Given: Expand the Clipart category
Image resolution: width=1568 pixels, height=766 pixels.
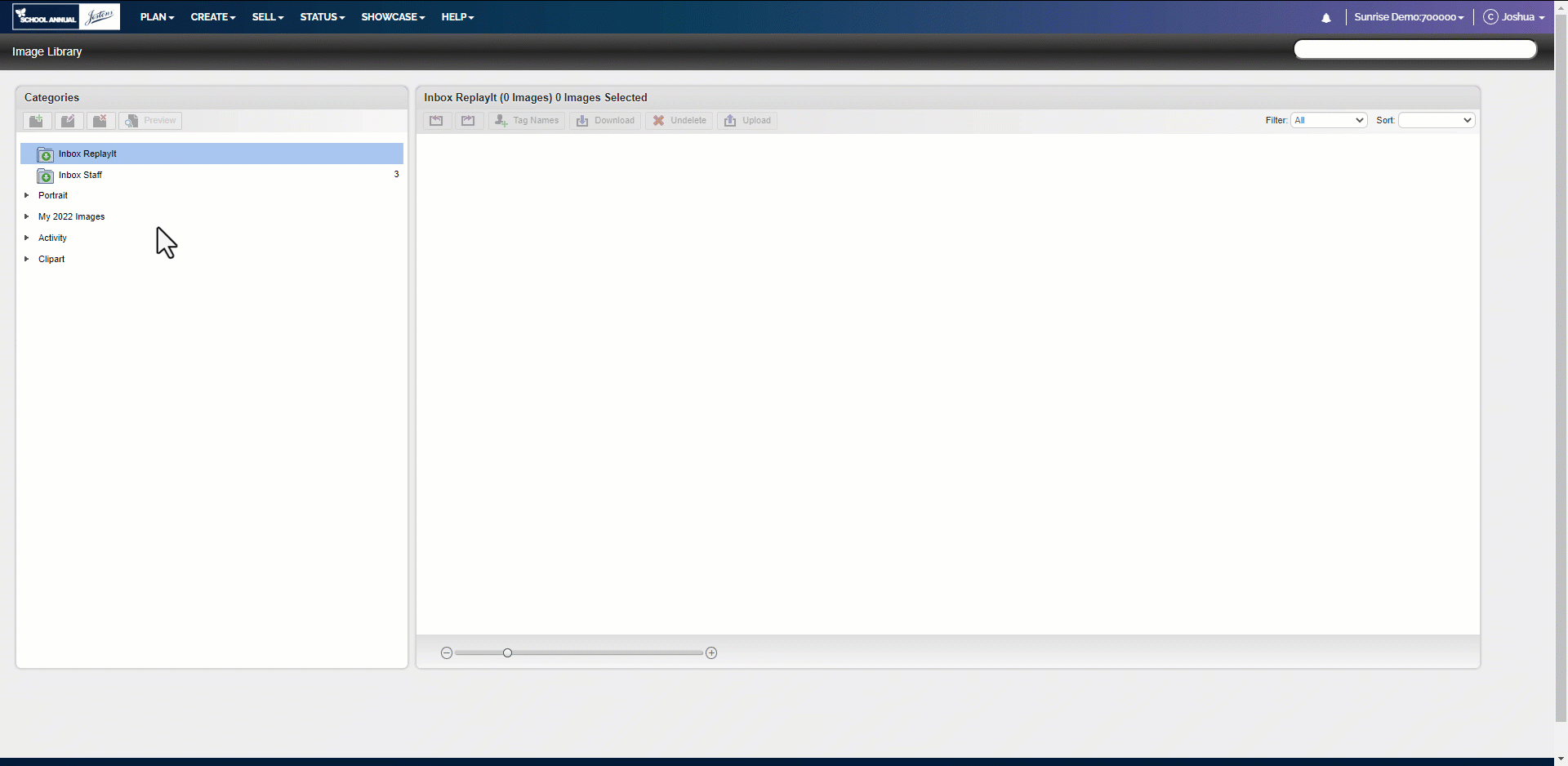Looking at the screenshot, I should pyautogui.click(x=27, y=259).
